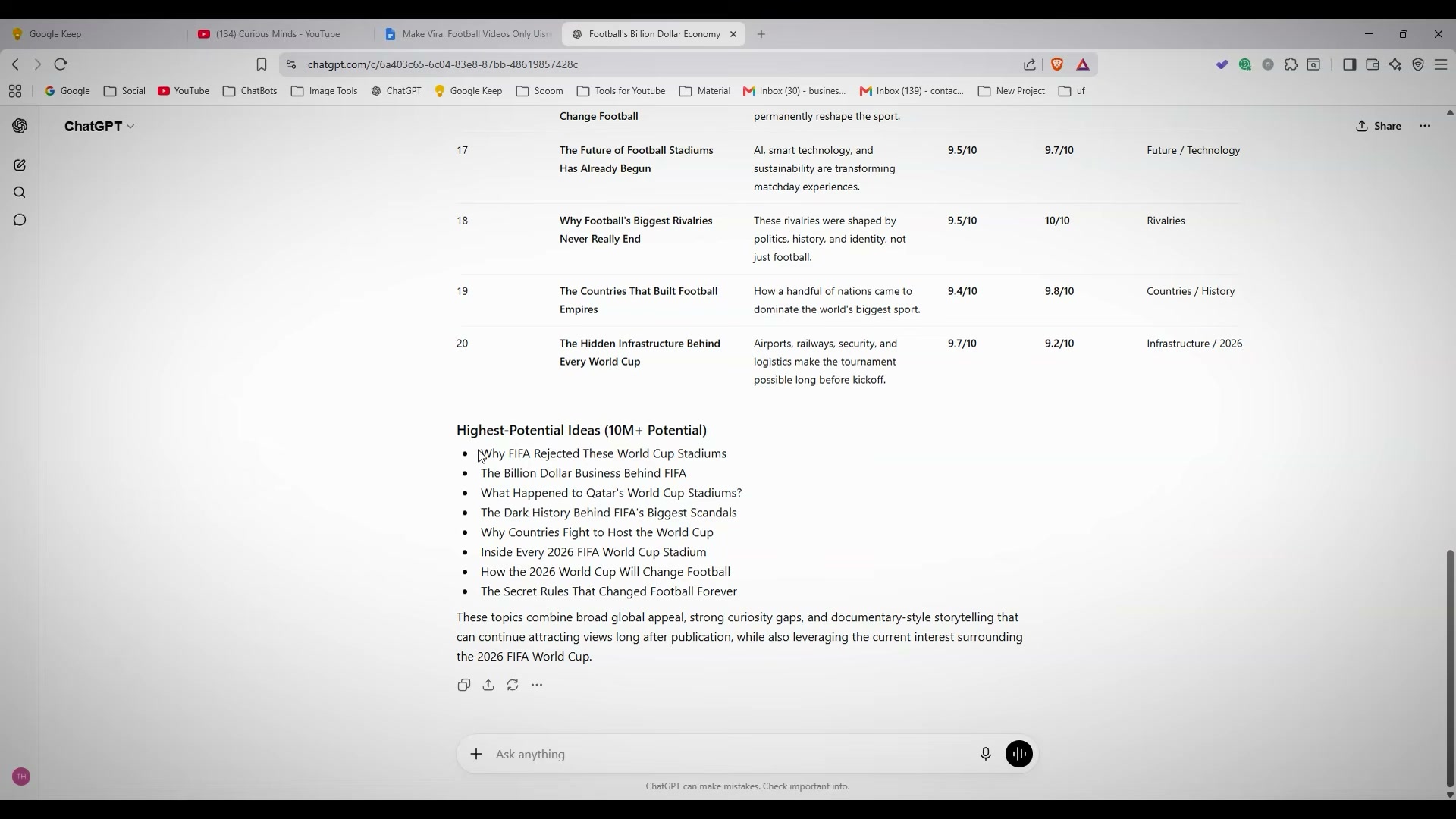Open conversation options three-dot menu
The width and height of the screenshot is (1456, 819).
(x=1425, y=126)
